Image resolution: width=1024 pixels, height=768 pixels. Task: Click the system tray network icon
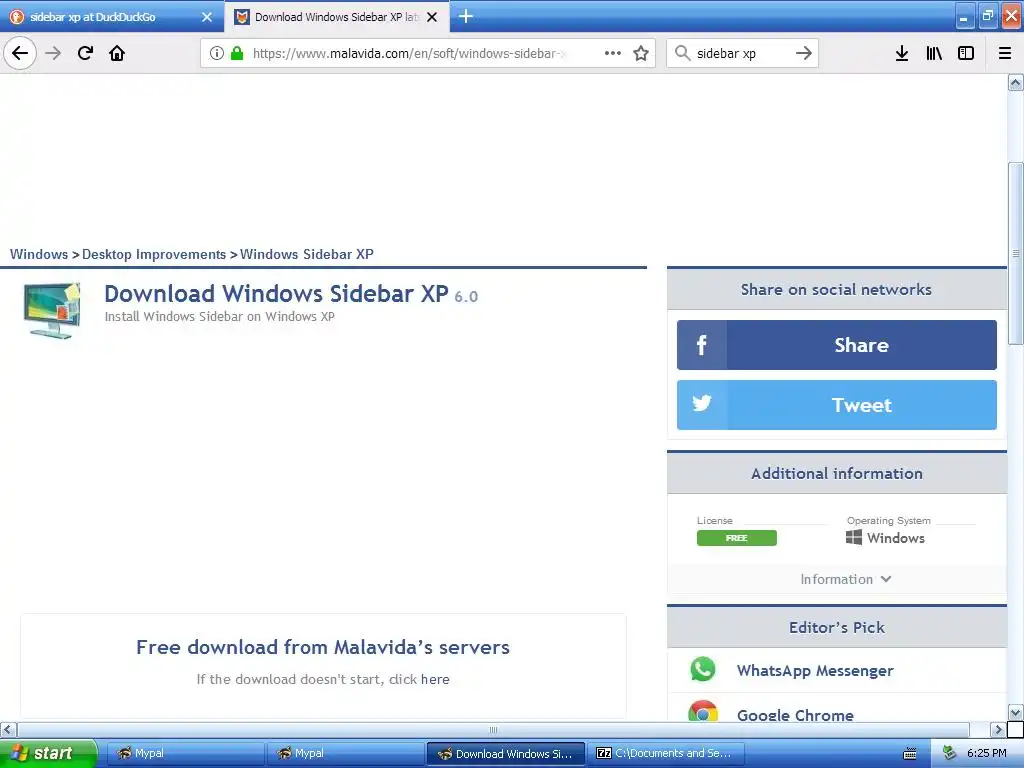(x=949, y=753)
